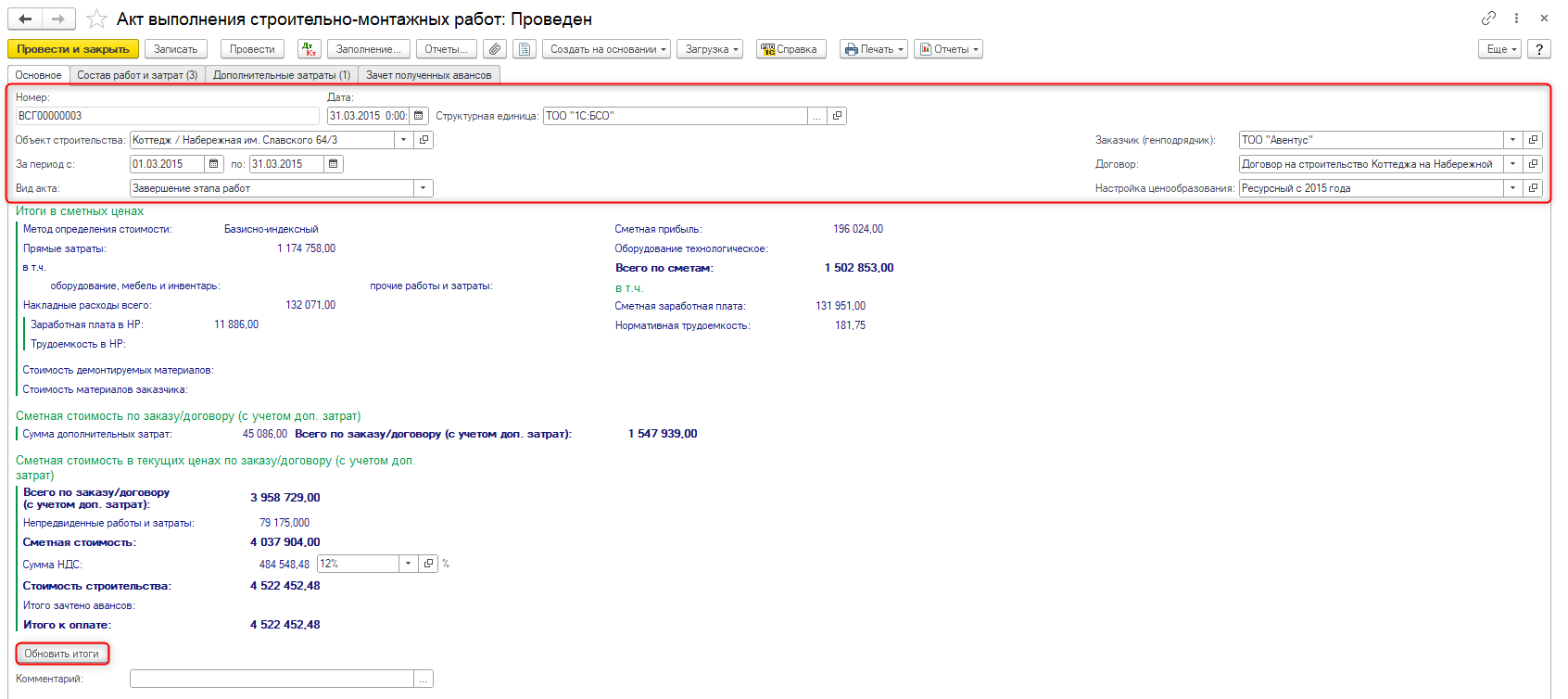Open calendar picker for the Дата field
Screen dimensions: 1568x699
pos(419,116)
